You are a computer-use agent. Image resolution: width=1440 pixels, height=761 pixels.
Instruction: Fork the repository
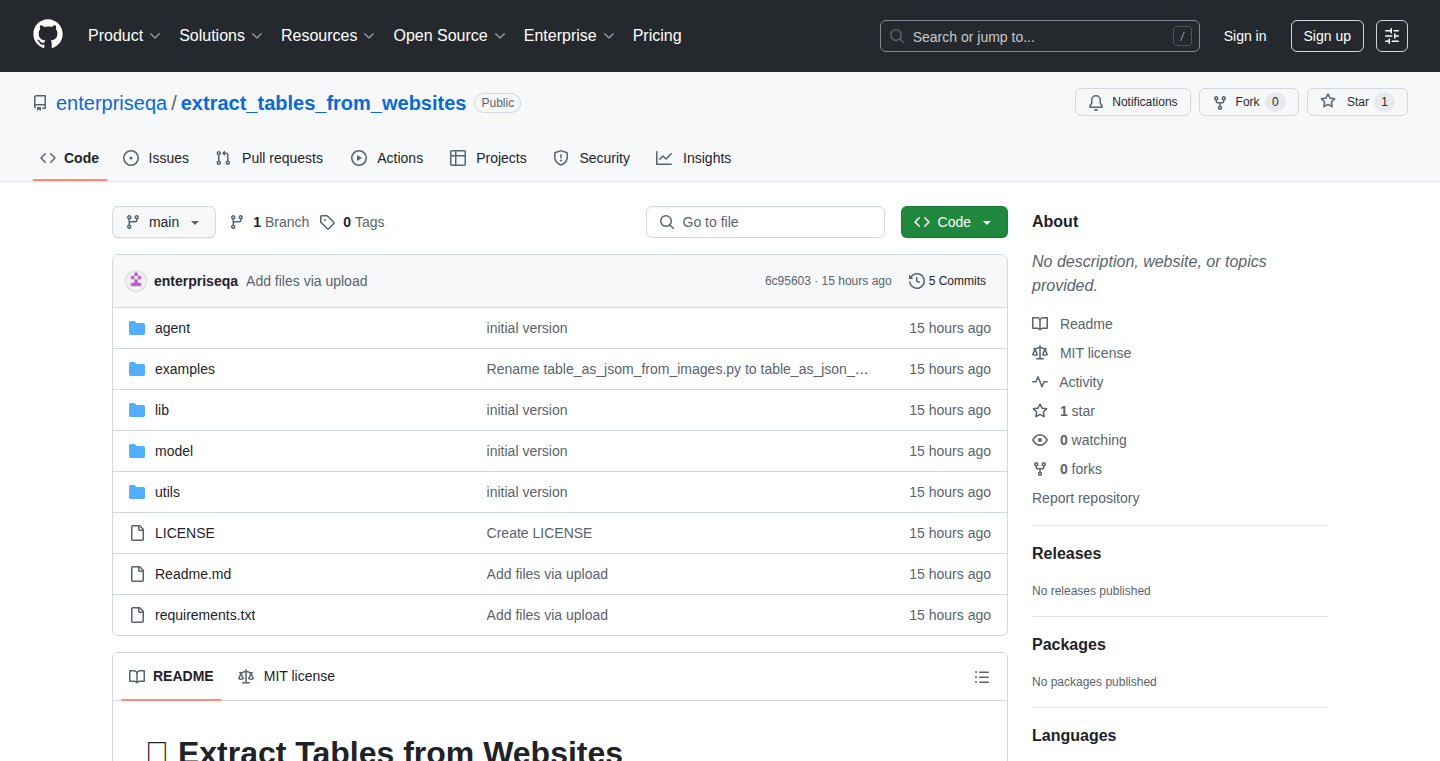[1248, 102]
